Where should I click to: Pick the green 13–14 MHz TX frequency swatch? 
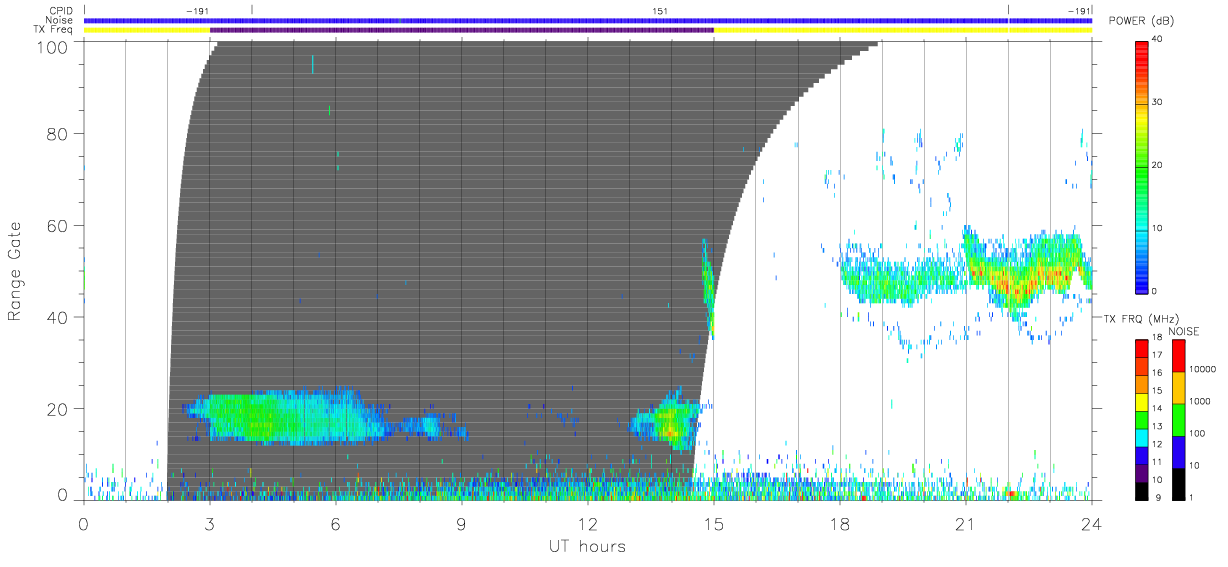pyautogui.click(x=1141, y=419)
